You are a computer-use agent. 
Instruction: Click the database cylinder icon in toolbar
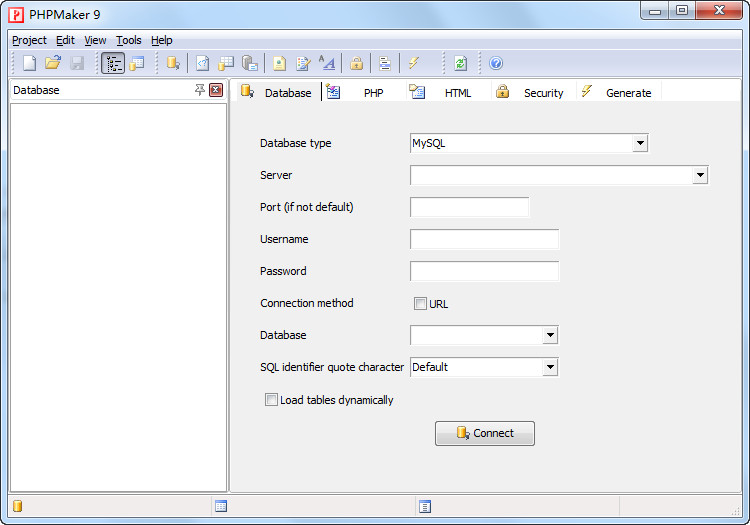coord(173,63)
